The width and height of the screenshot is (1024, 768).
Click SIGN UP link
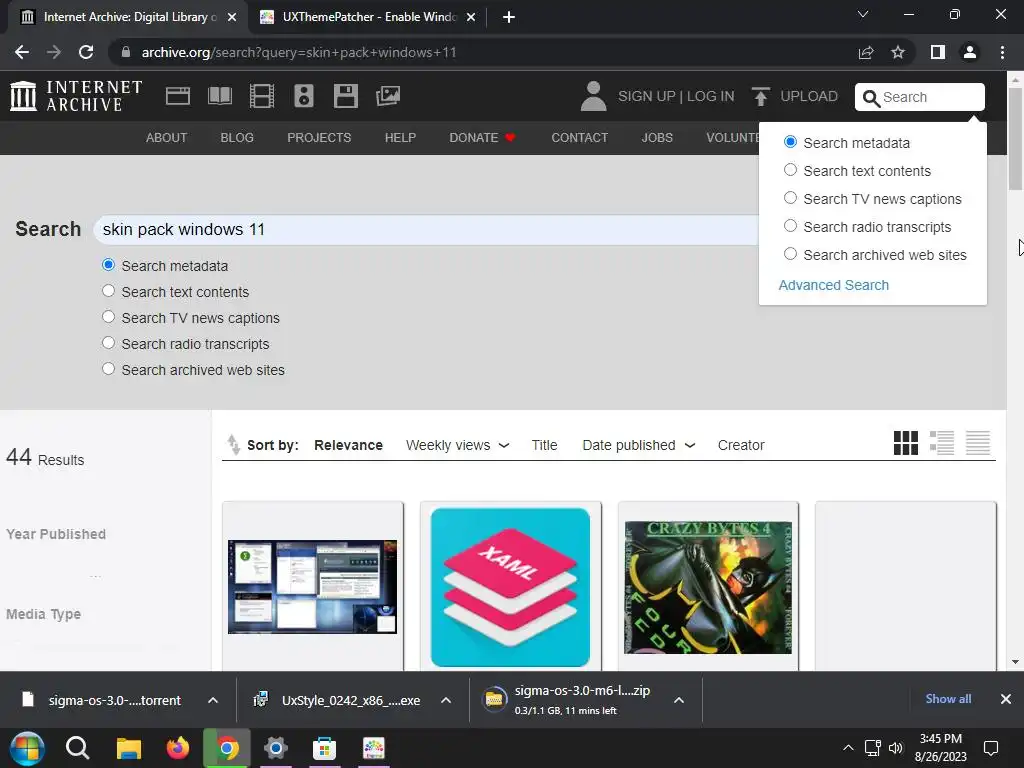click(647, 96)
